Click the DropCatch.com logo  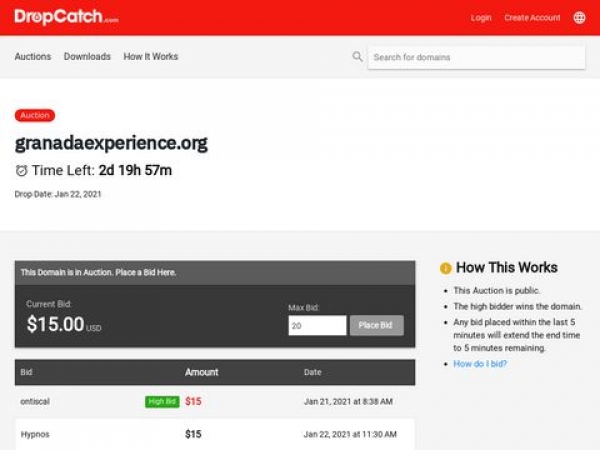pos(66,17)
